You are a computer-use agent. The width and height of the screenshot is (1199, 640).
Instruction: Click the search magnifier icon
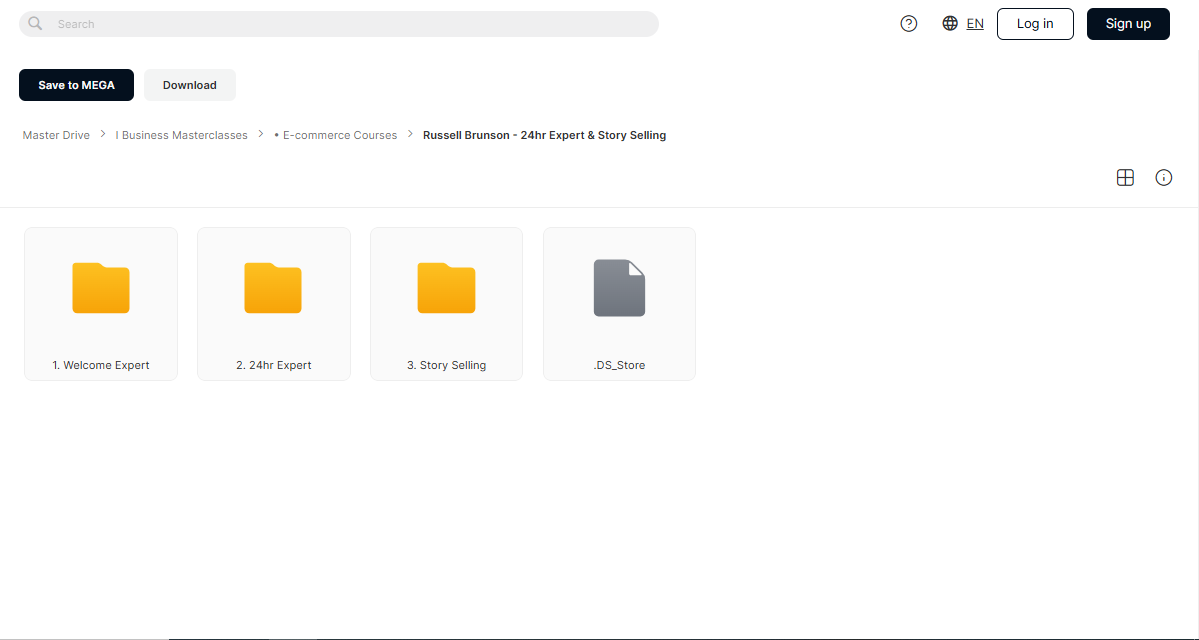[x=34, y=24]
